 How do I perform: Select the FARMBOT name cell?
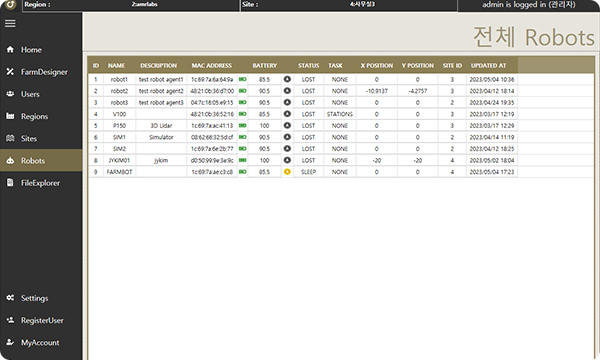119,172
